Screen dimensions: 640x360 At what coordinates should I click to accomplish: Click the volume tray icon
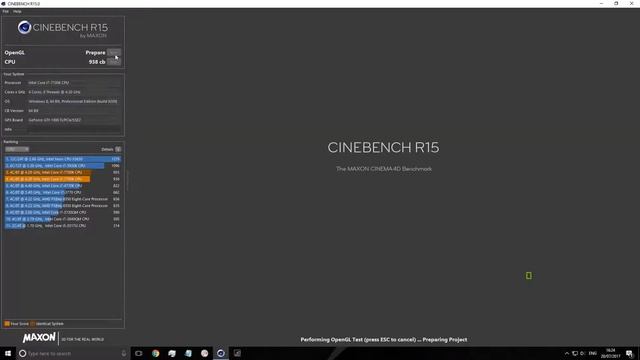583,353
